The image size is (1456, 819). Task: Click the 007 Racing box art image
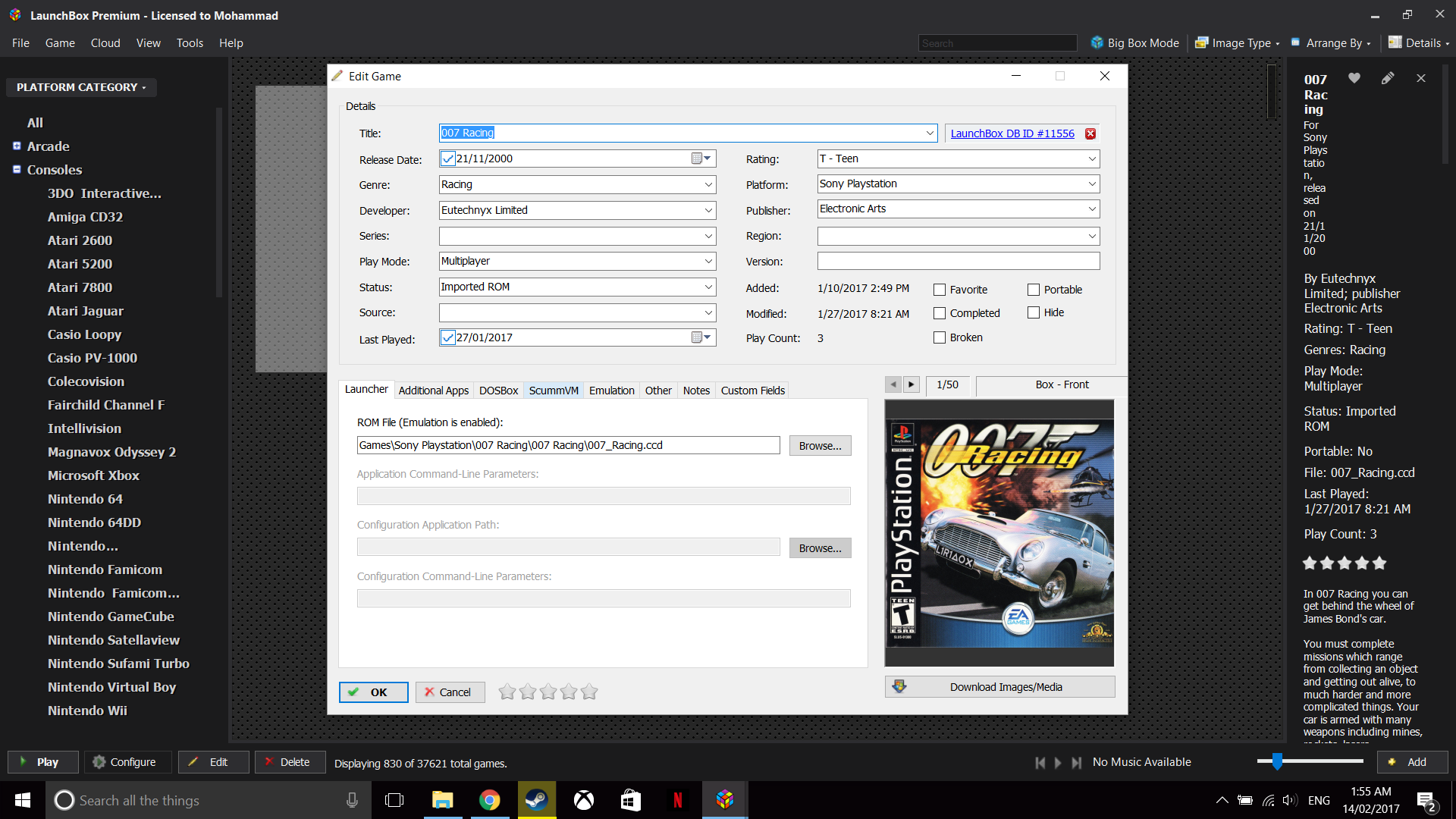(x=999, y=533)
